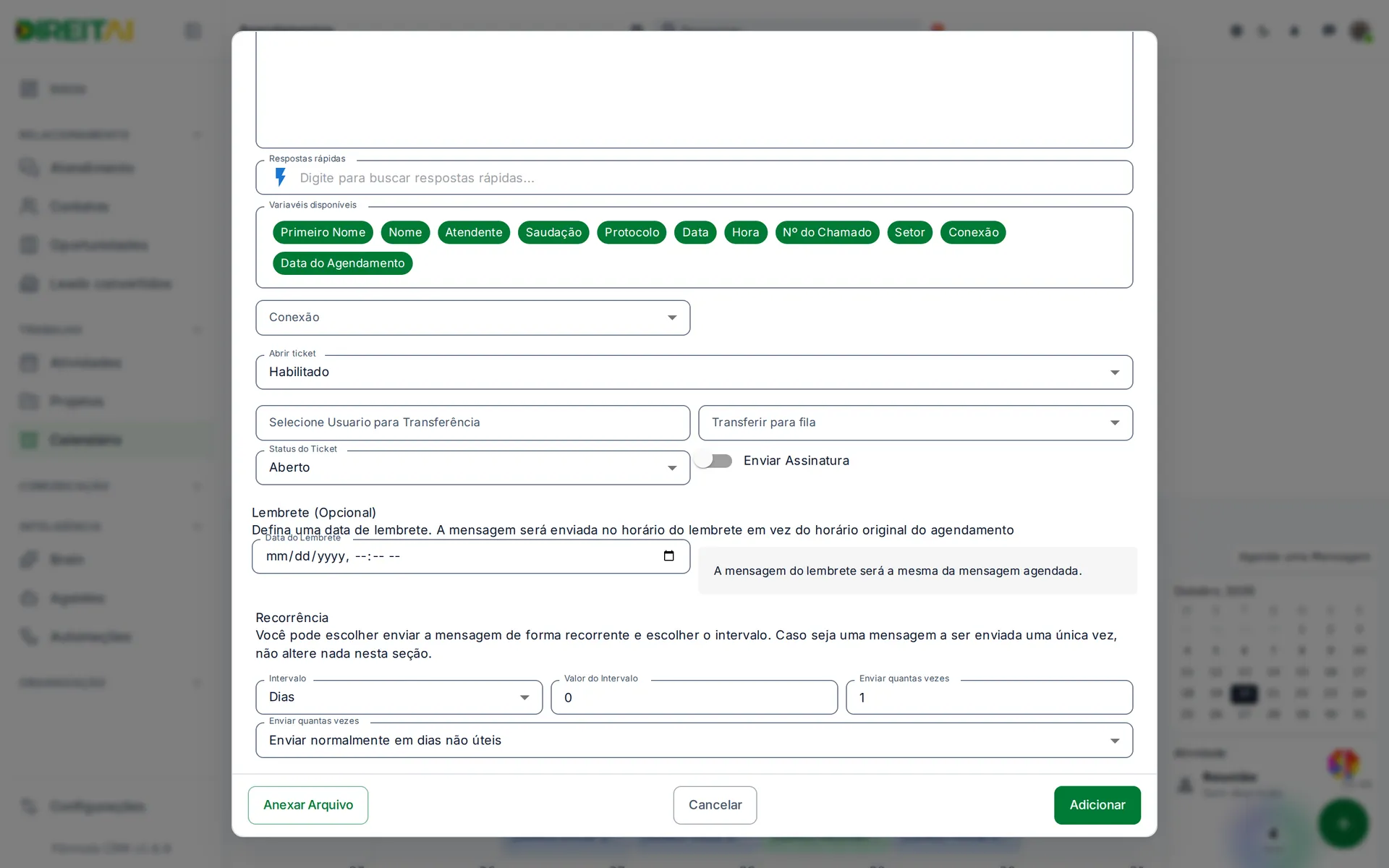Open the calendar picker in Data do Lembrete

tap(668, 556)
